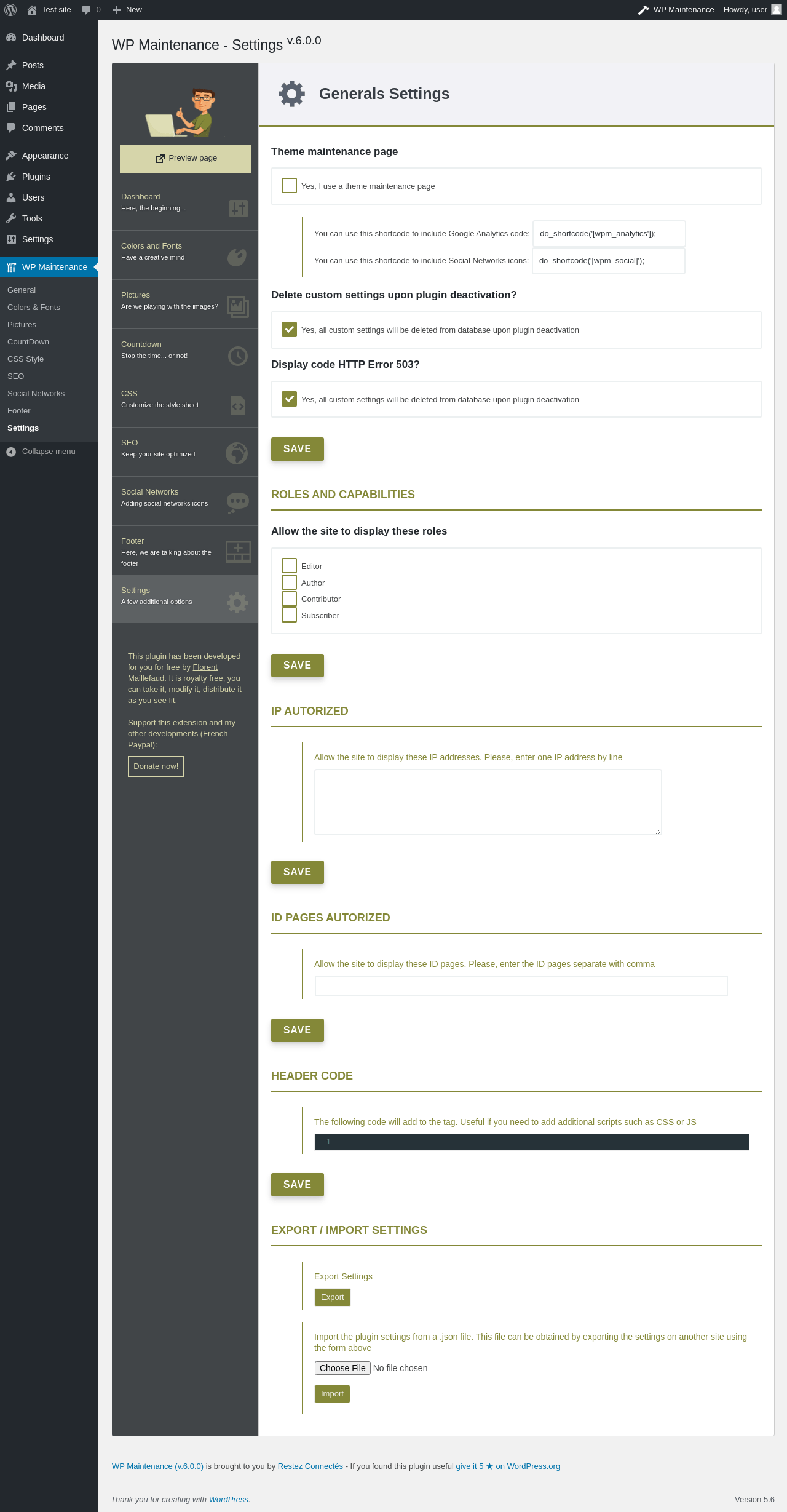
Task: Click the Settings sliders icon in sidebar
Action: pyautogui.click(x=11, y=239)
